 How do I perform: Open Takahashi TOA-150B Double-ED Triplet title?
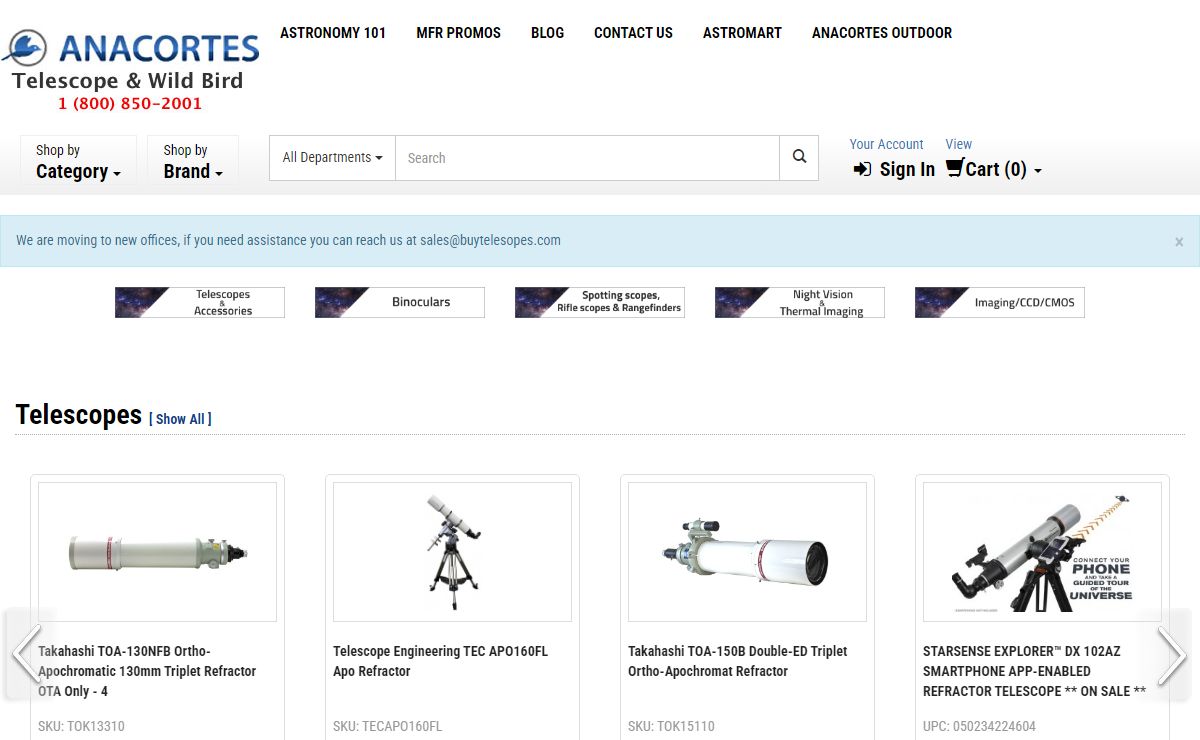(x=738, y=661)
